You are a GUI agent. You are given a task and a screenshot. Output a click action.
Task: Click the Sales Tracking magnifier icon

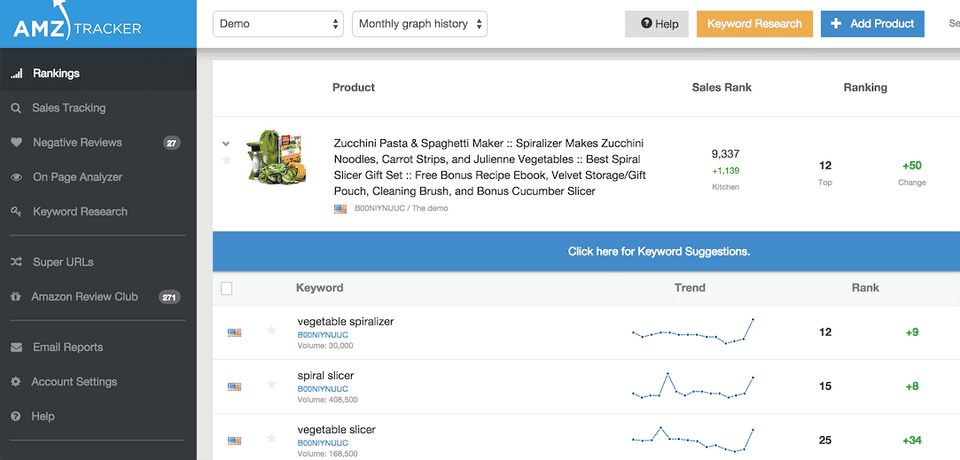(x=16, y=108)
